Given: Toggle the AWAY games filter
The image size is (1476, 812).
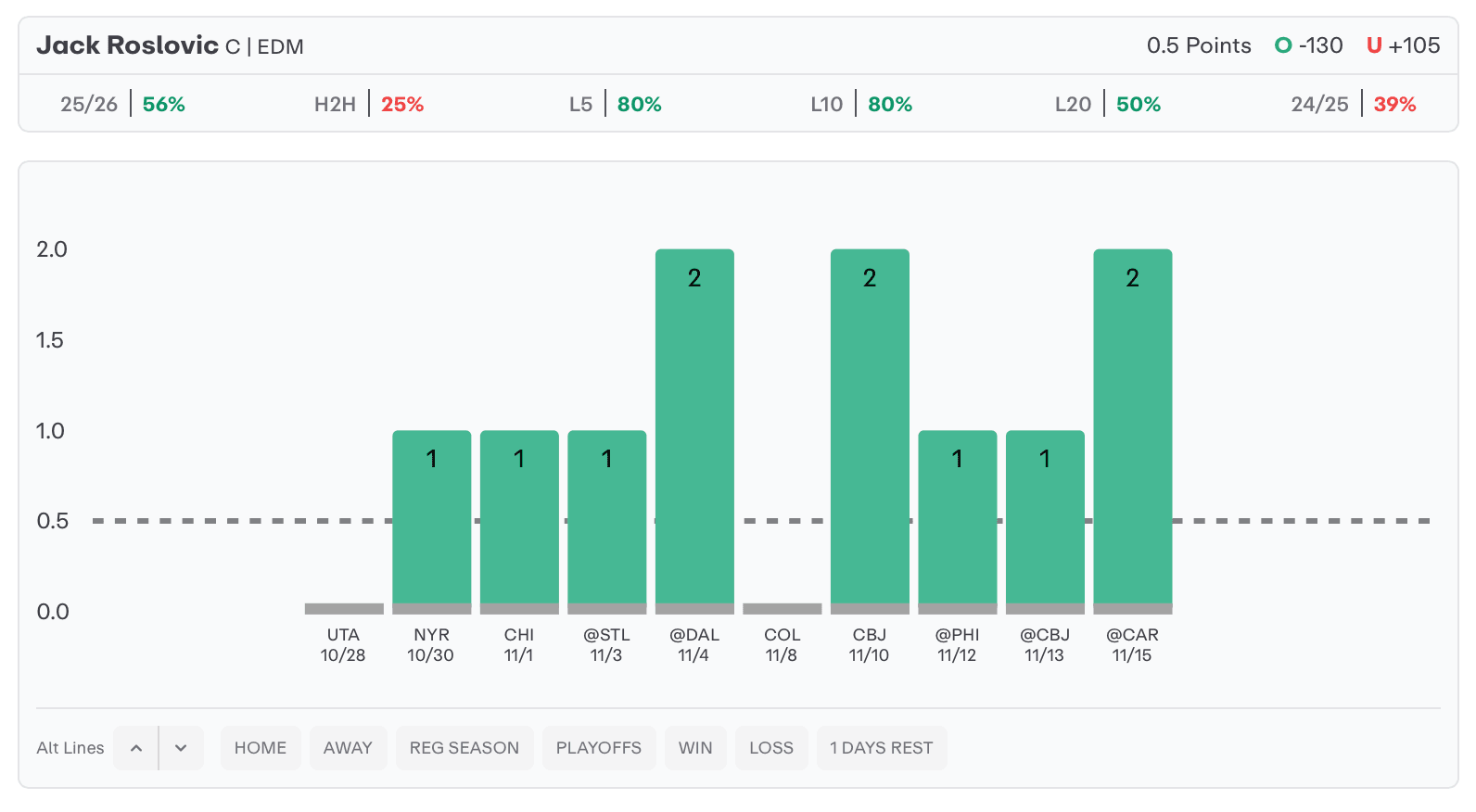Looking at the screenshot, I should click(x=348, y=748).
